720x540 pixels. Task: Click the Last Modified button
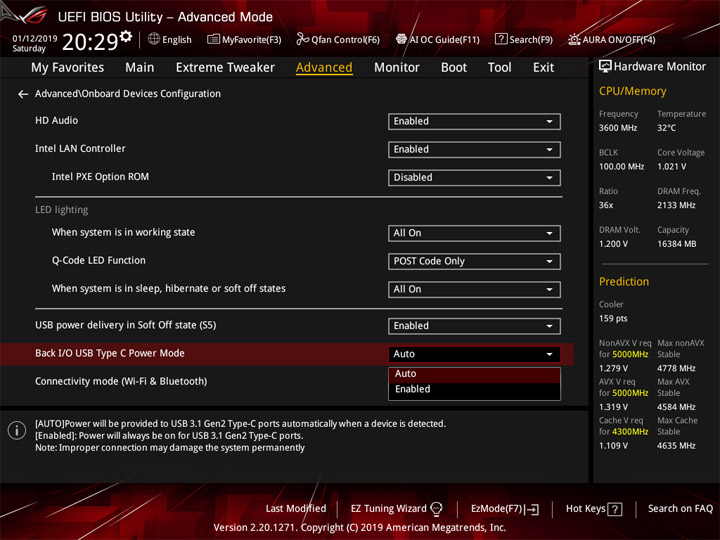pos(296,509)
